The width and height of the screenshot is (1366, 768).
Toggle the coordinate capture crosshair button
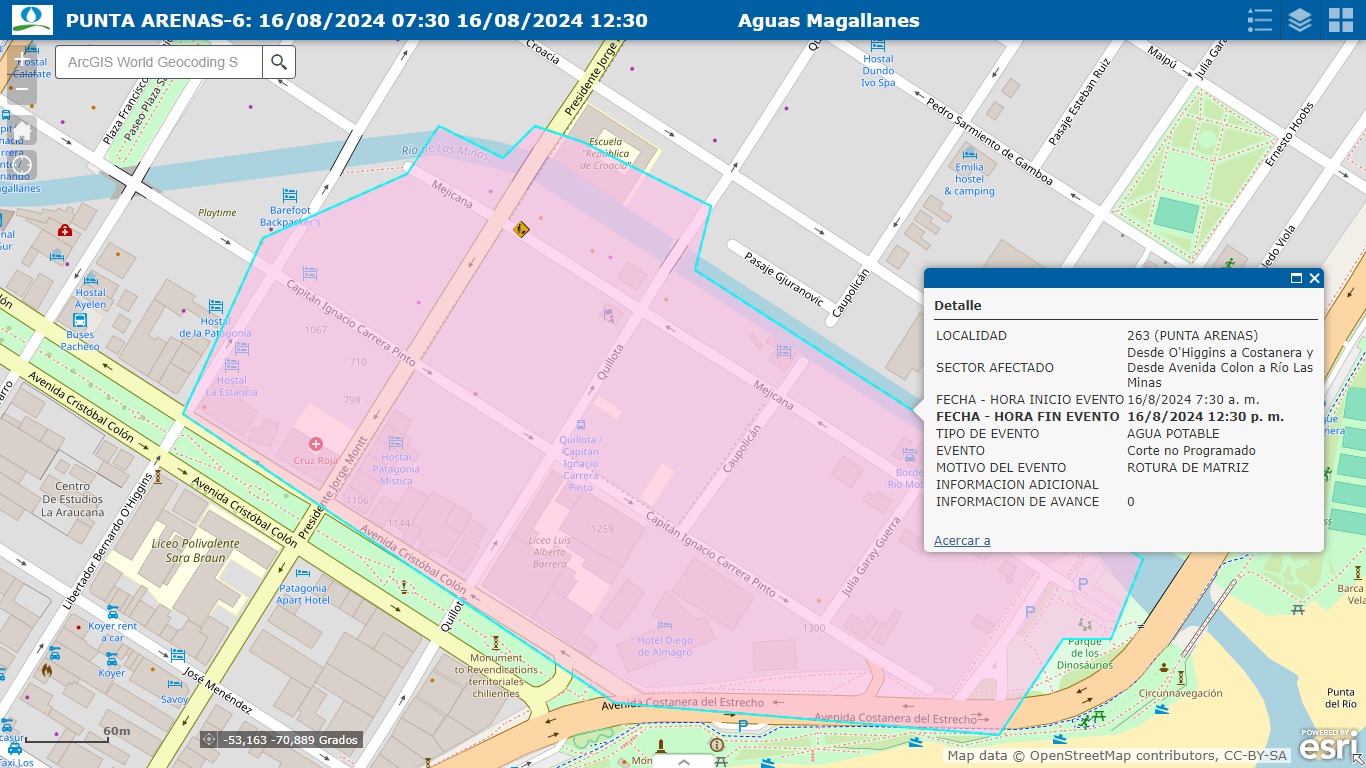(209, 740)
